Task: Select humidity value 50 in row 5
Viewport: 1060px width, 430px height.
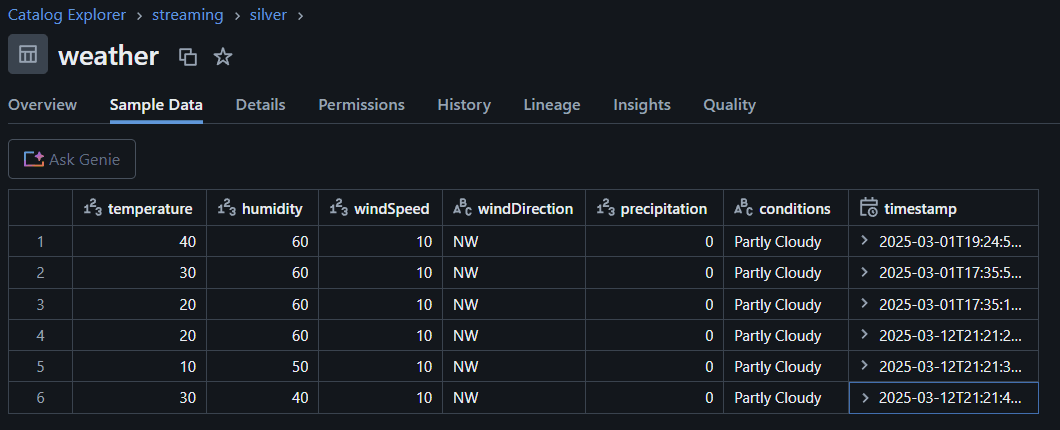Action: 262,366
